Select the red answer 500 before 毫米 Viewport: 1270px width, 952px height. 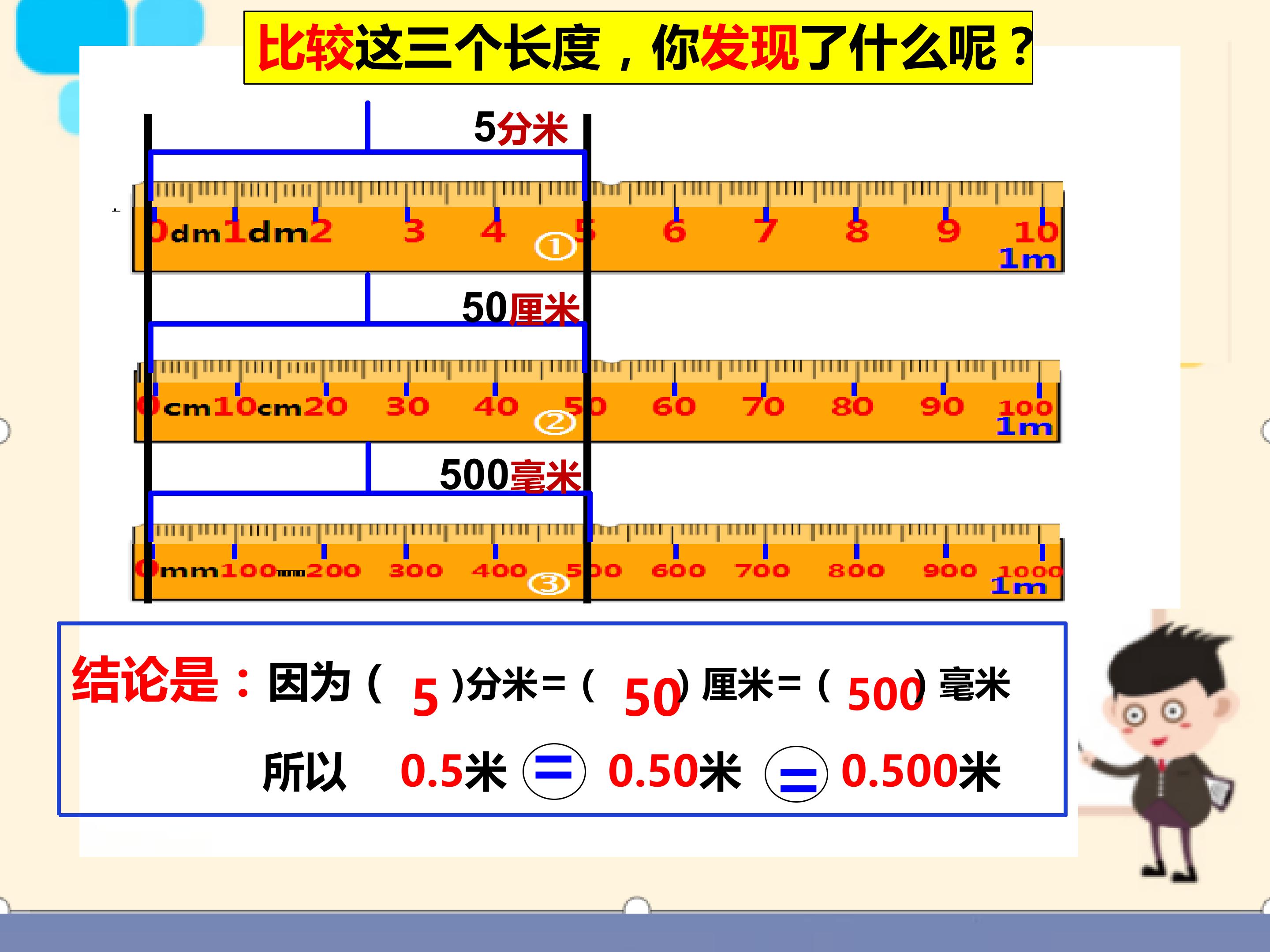click(x=885, y=694)
